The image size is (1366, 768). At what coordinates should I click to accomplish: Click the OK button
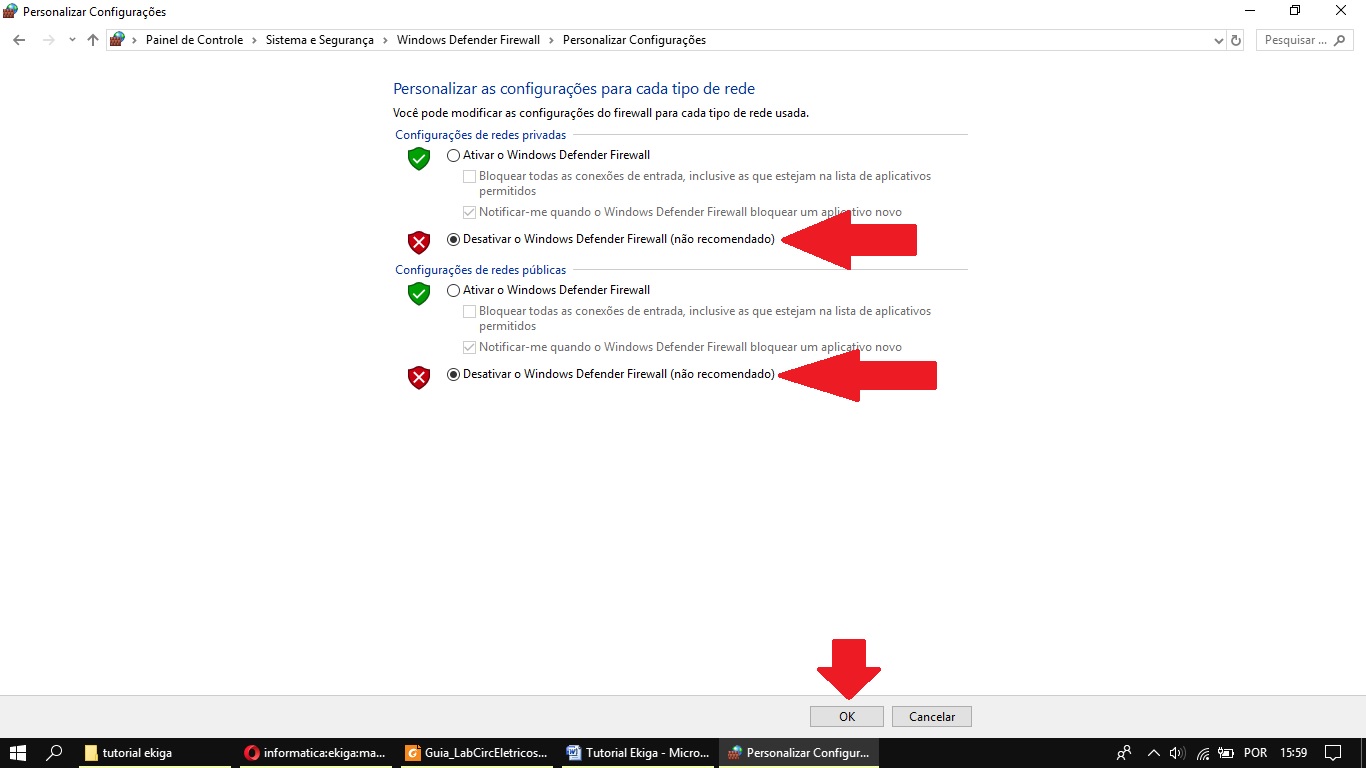[847, 717]
